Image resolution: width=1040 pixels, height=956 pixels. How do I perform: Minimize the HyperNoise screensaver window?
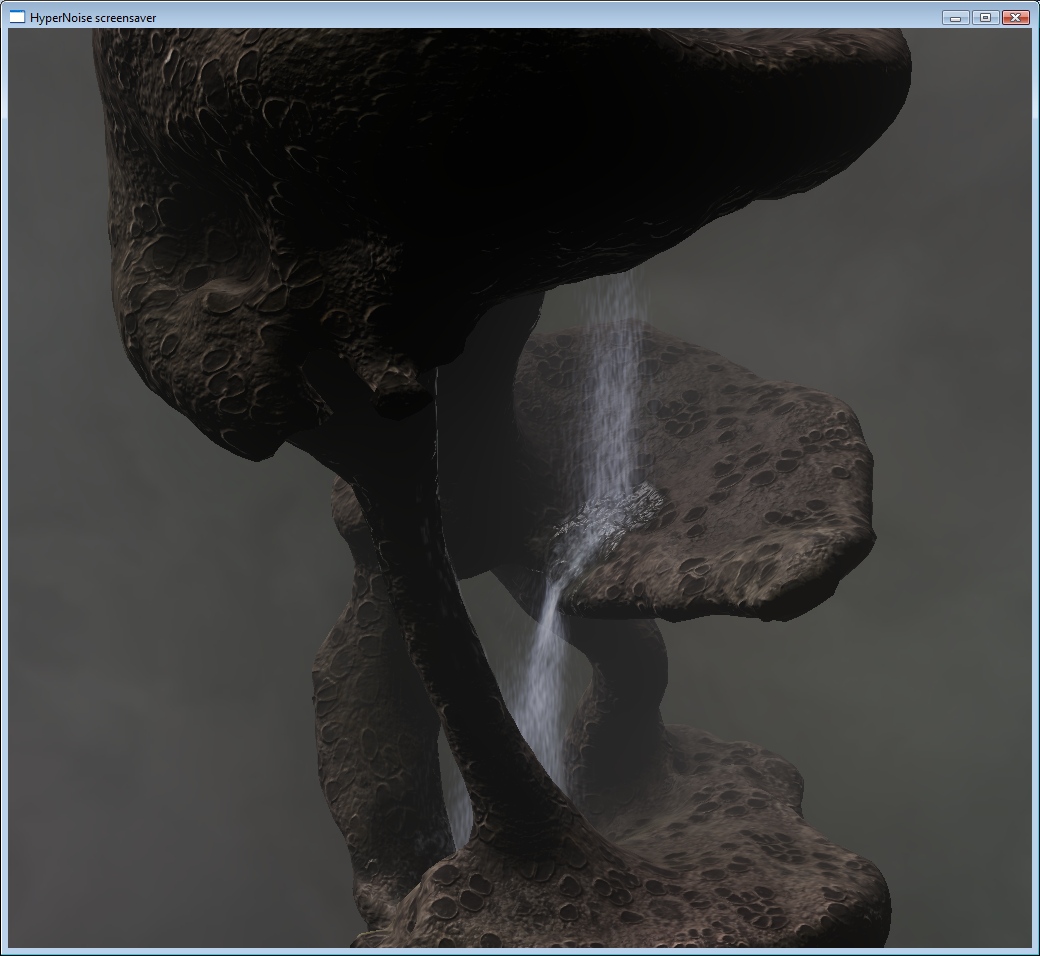point(955,17)
